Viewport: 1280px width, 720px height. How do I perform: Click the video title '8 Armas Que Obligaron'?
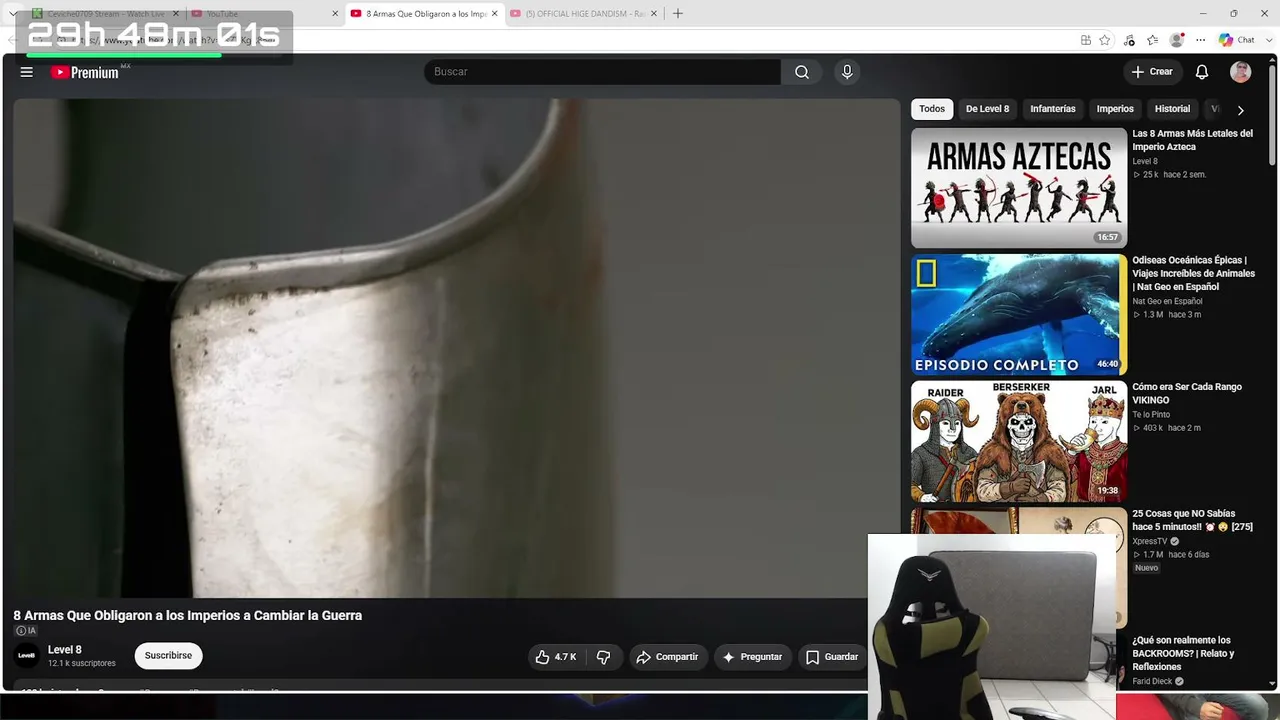tap(188, 615)
